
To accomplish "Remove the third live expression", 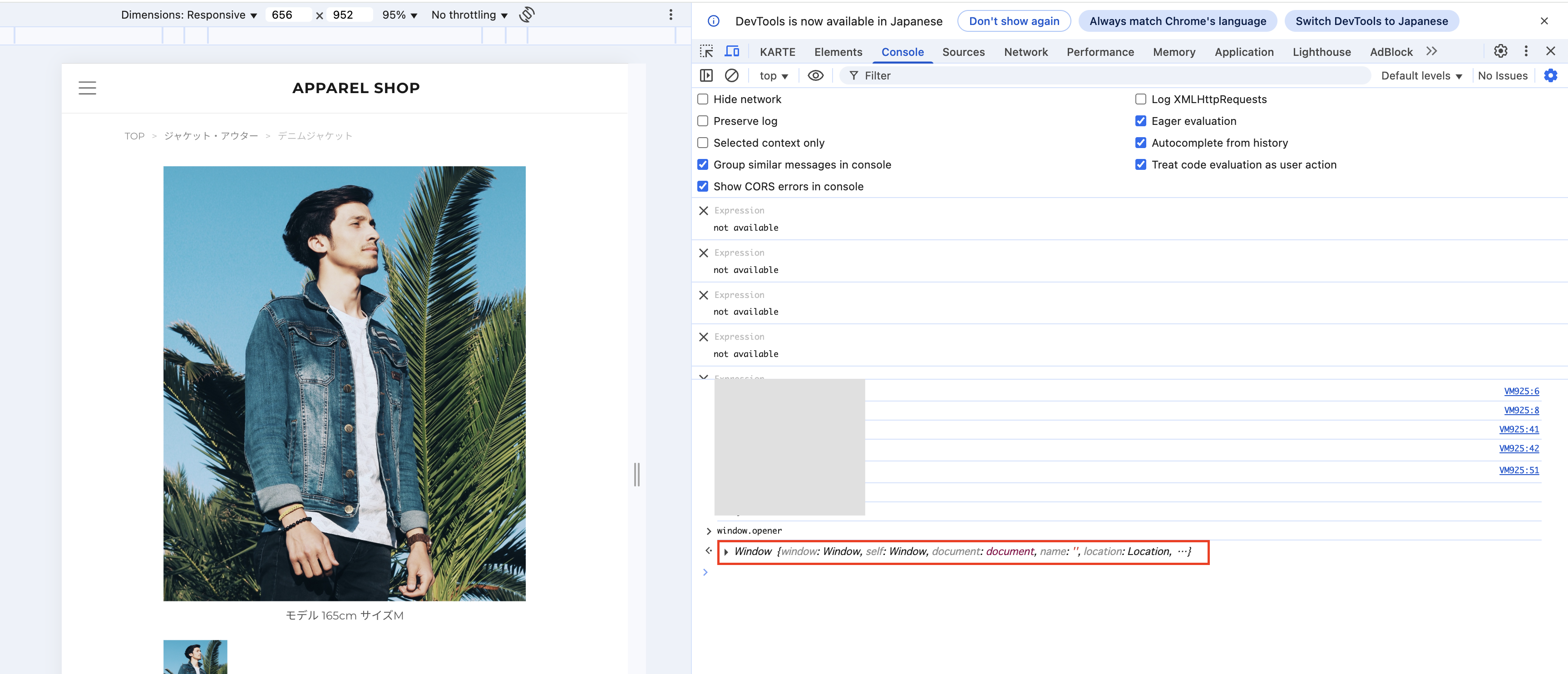I will 704,295.
